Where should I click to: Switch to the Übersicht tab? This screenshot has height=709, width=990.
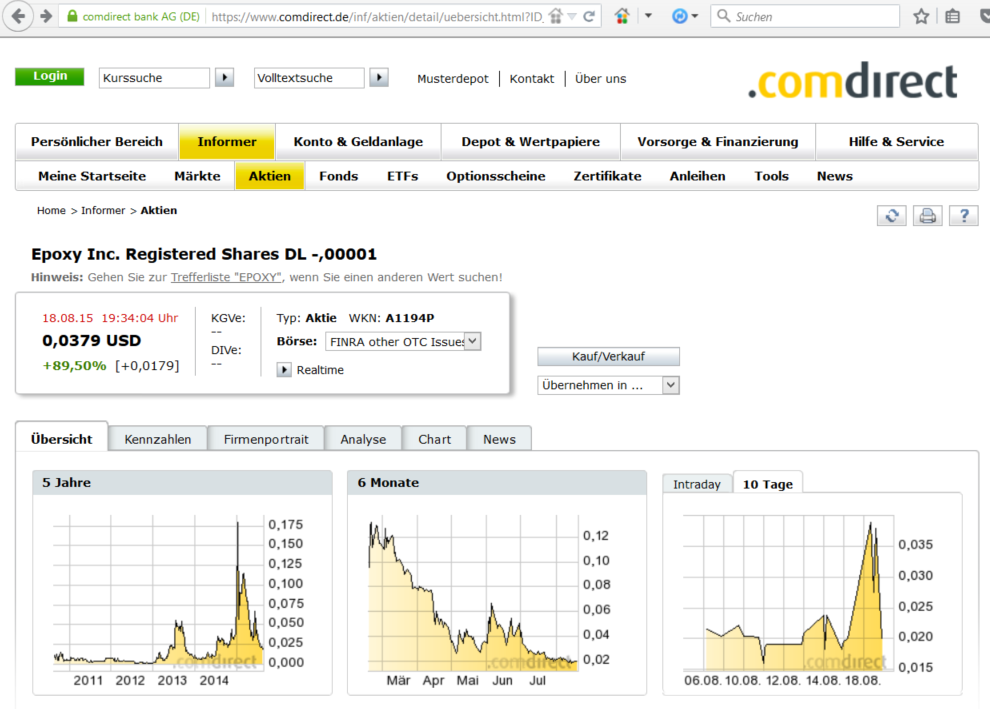coord(62,439)
